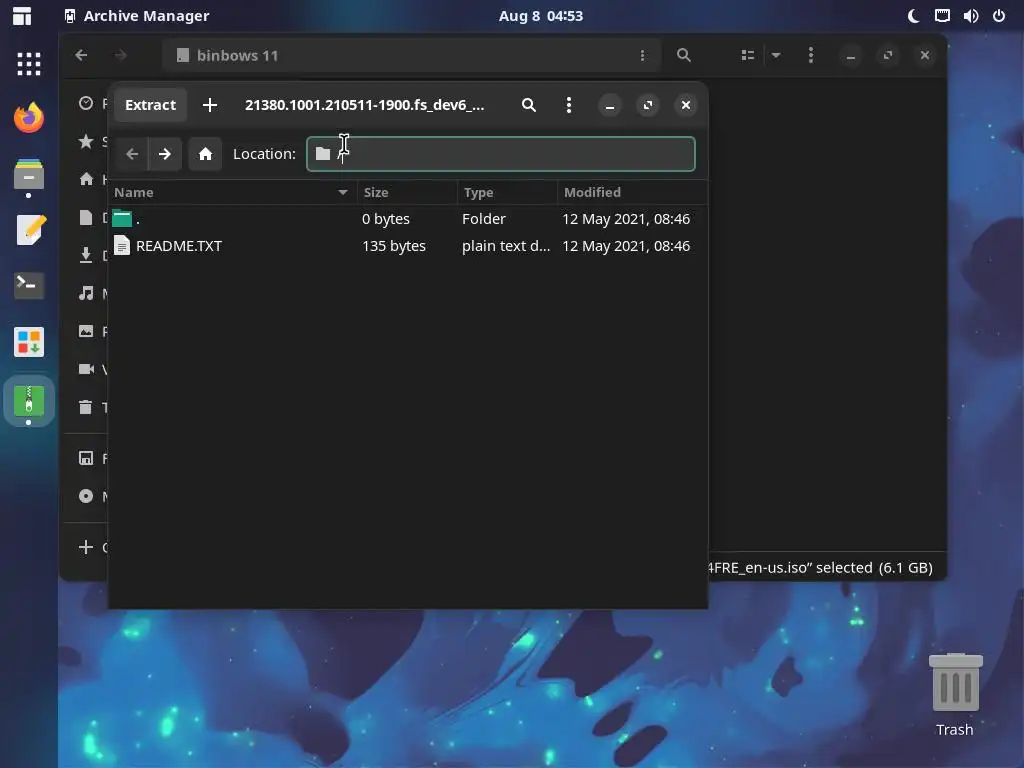Click the 'binbows 11' path bar in Files
This screenshot has height=768, width=1024.
pos(411,56)
